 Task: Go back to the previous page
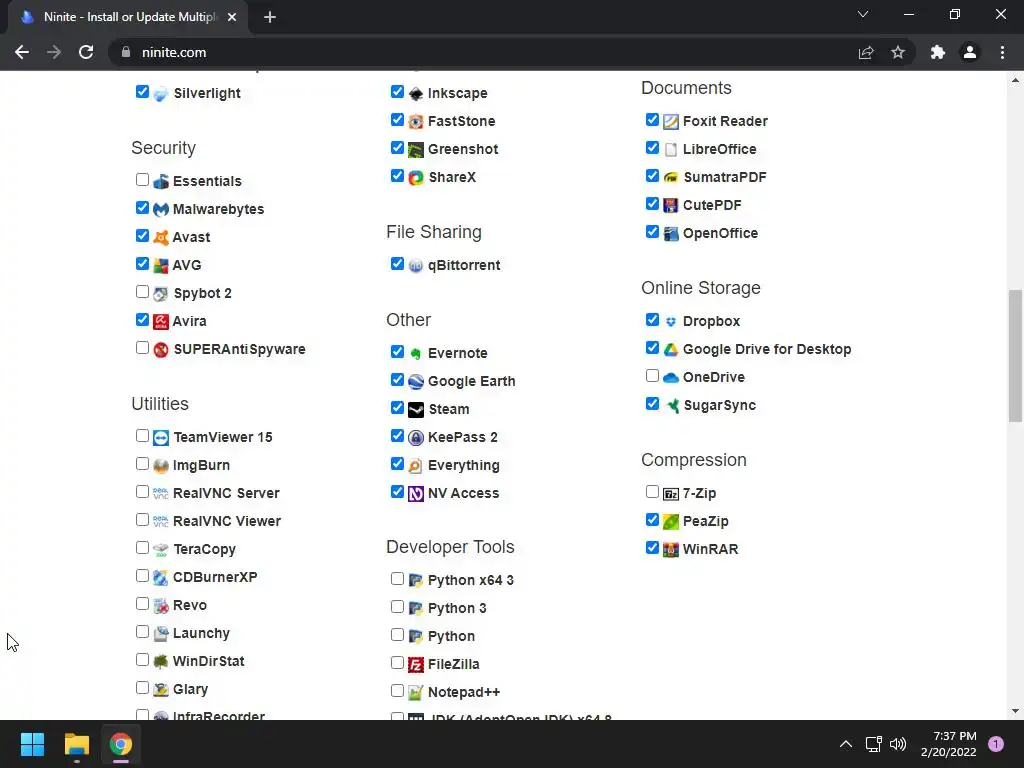click(22, 52)
